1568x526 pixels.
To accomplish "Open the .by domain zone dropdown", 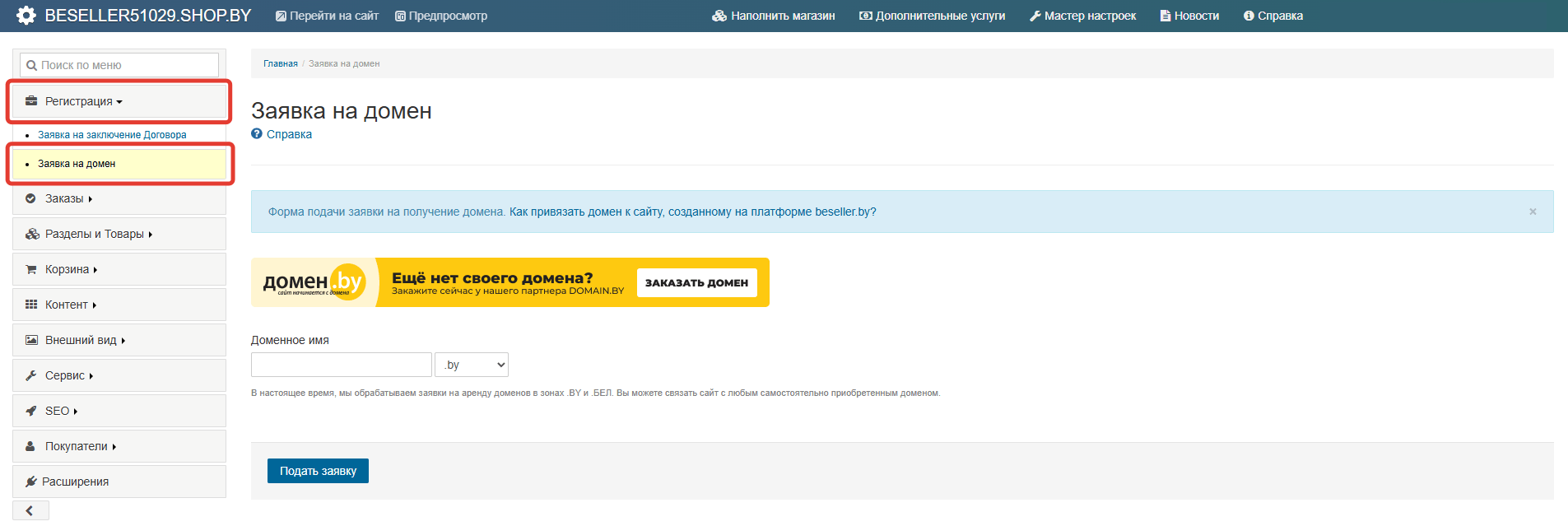I will [472, 365].
